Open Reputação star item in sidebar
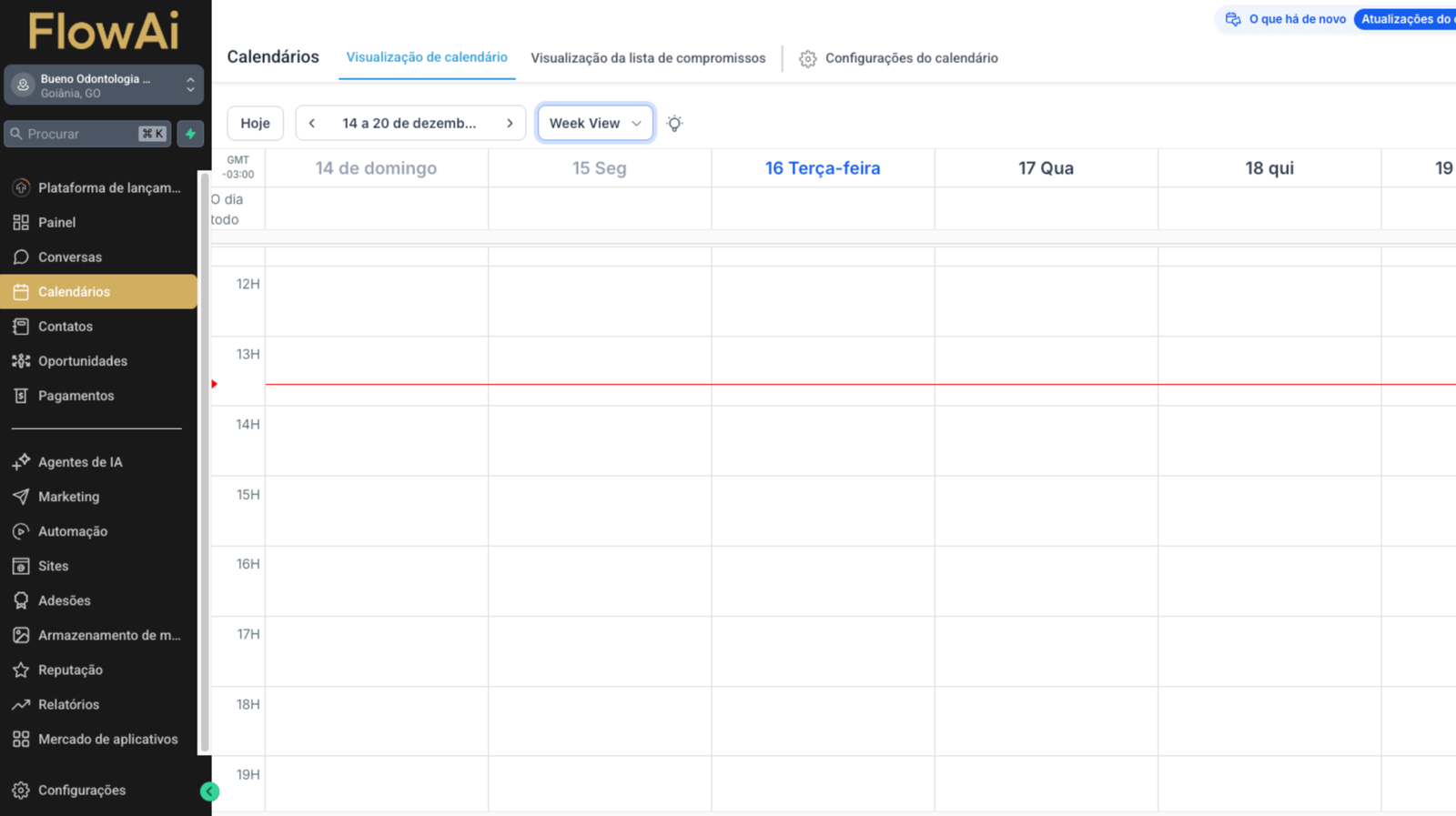The height and width of the screenshot is (816, 1456). tap(70, 670)
